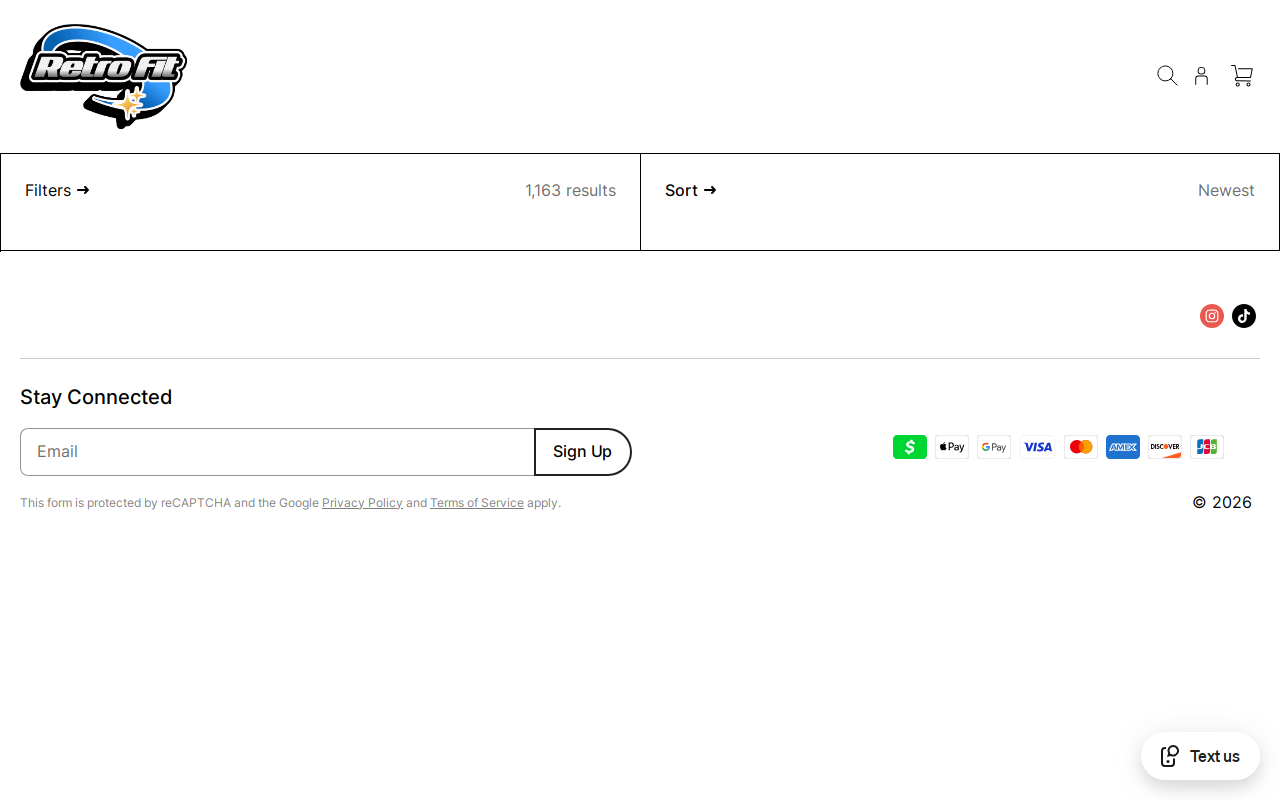Click the Visa payment icon

point(1038,447)
